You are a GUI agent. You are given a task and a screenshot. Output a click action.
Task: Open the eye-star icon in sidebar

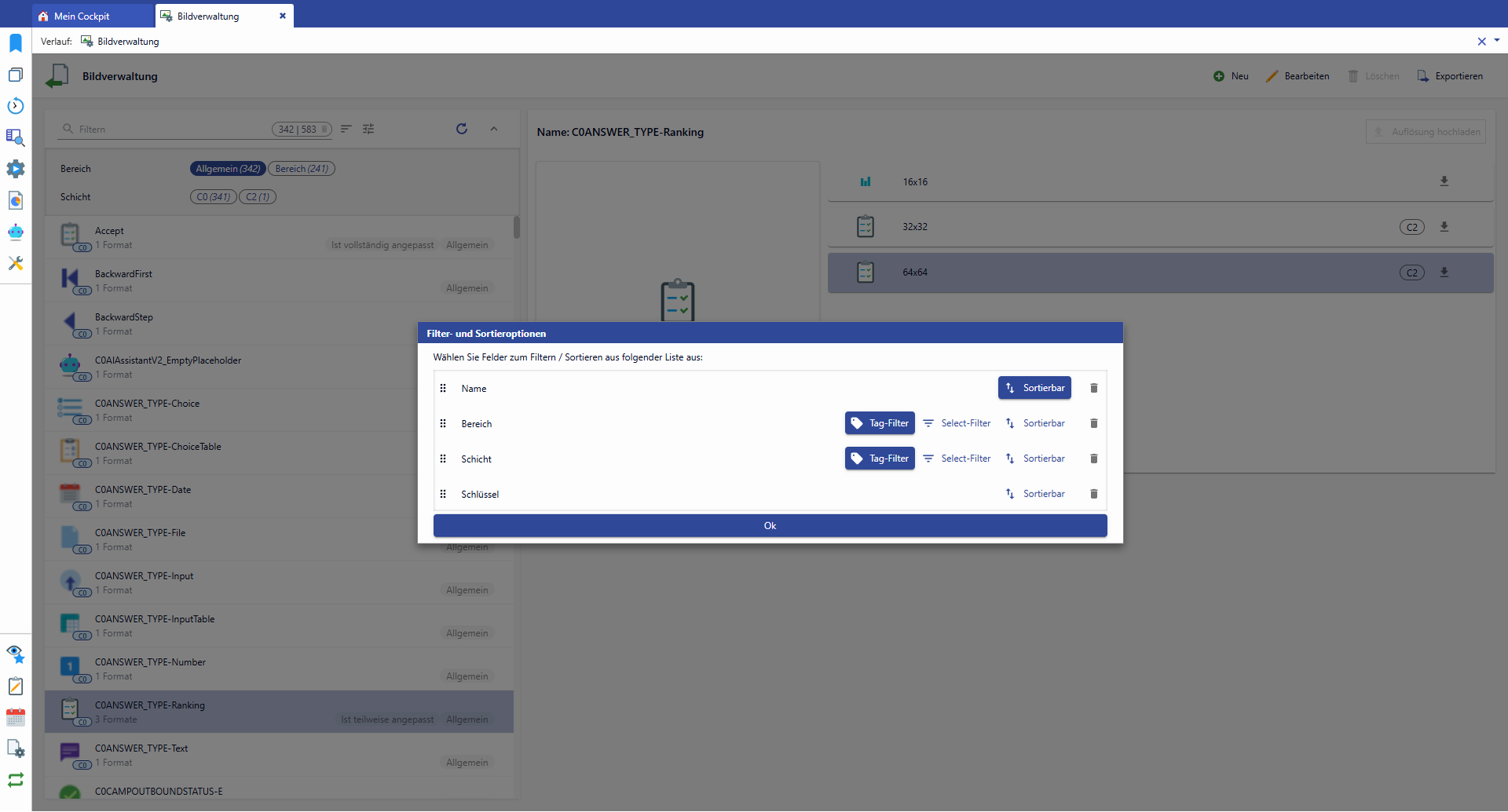click(x=16, y=654)
